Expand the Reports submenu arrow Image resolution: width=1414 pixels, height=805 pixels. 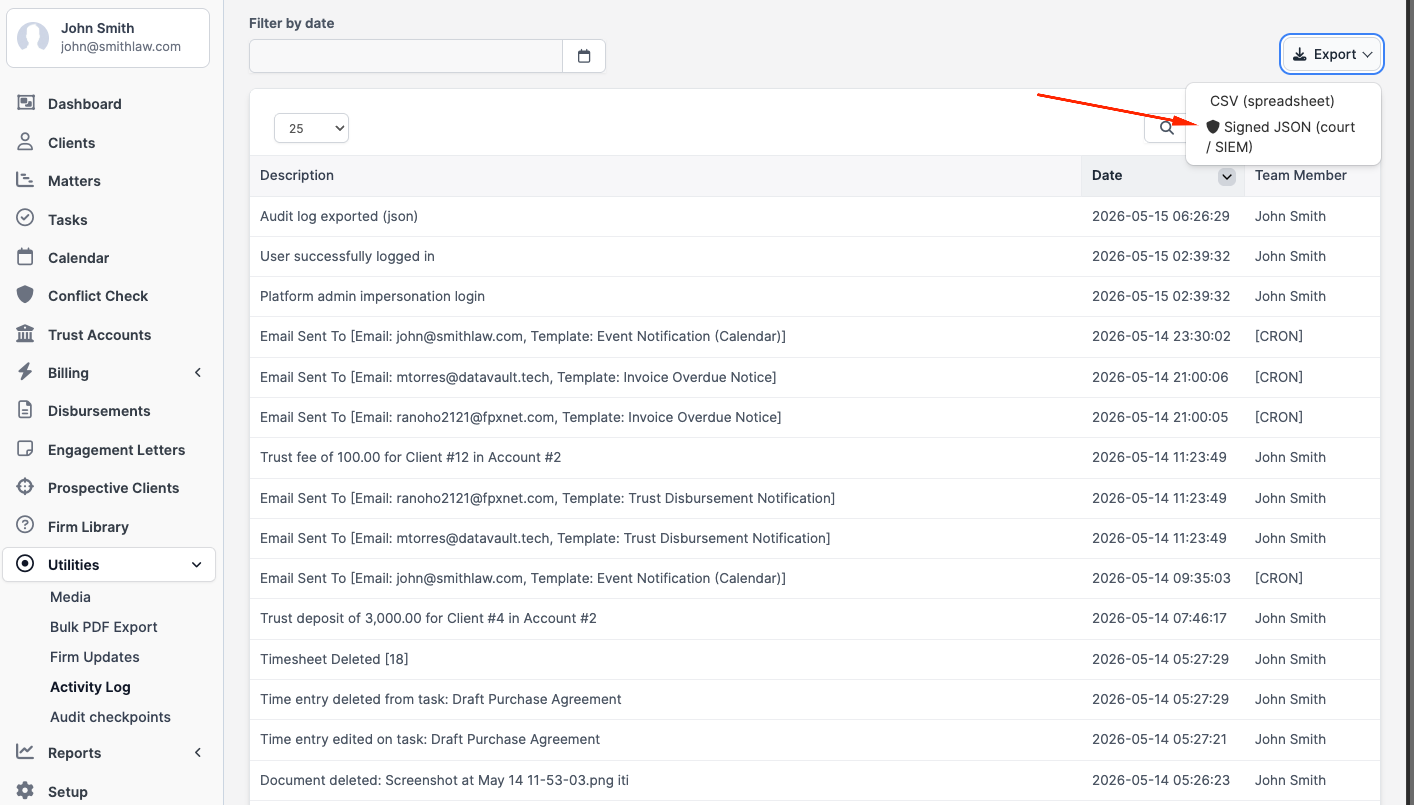pos(198,752)
